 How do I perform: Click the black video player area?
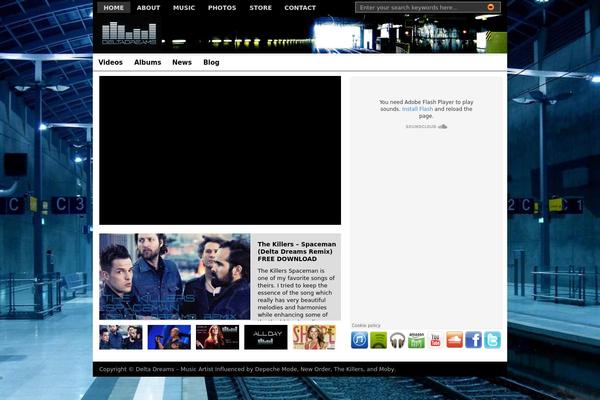pos(220,150)
